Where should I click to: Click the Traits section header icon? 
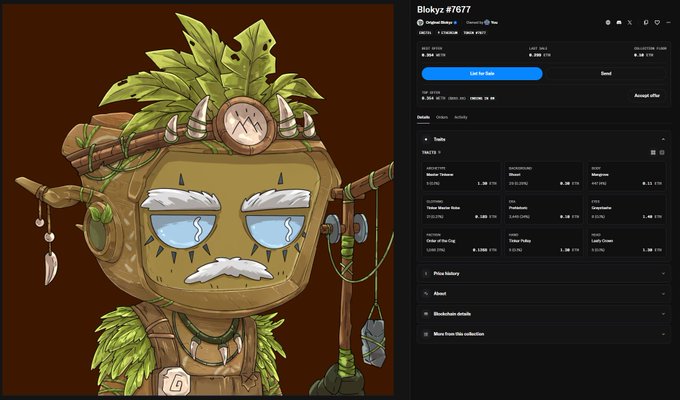[x=425, y=139]
